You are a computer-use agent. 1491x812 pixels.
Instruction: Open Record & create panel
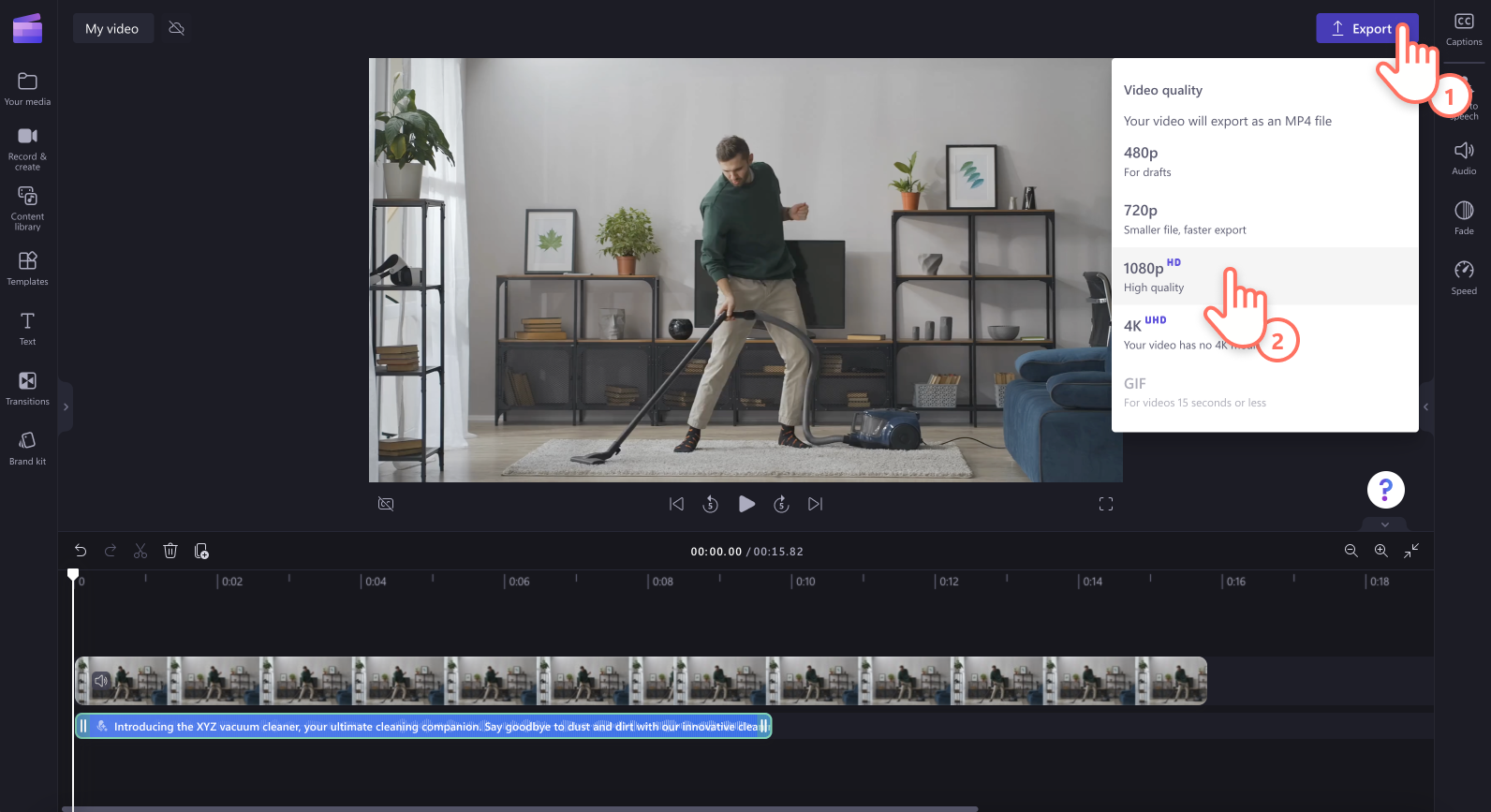[x=27, y=148]
